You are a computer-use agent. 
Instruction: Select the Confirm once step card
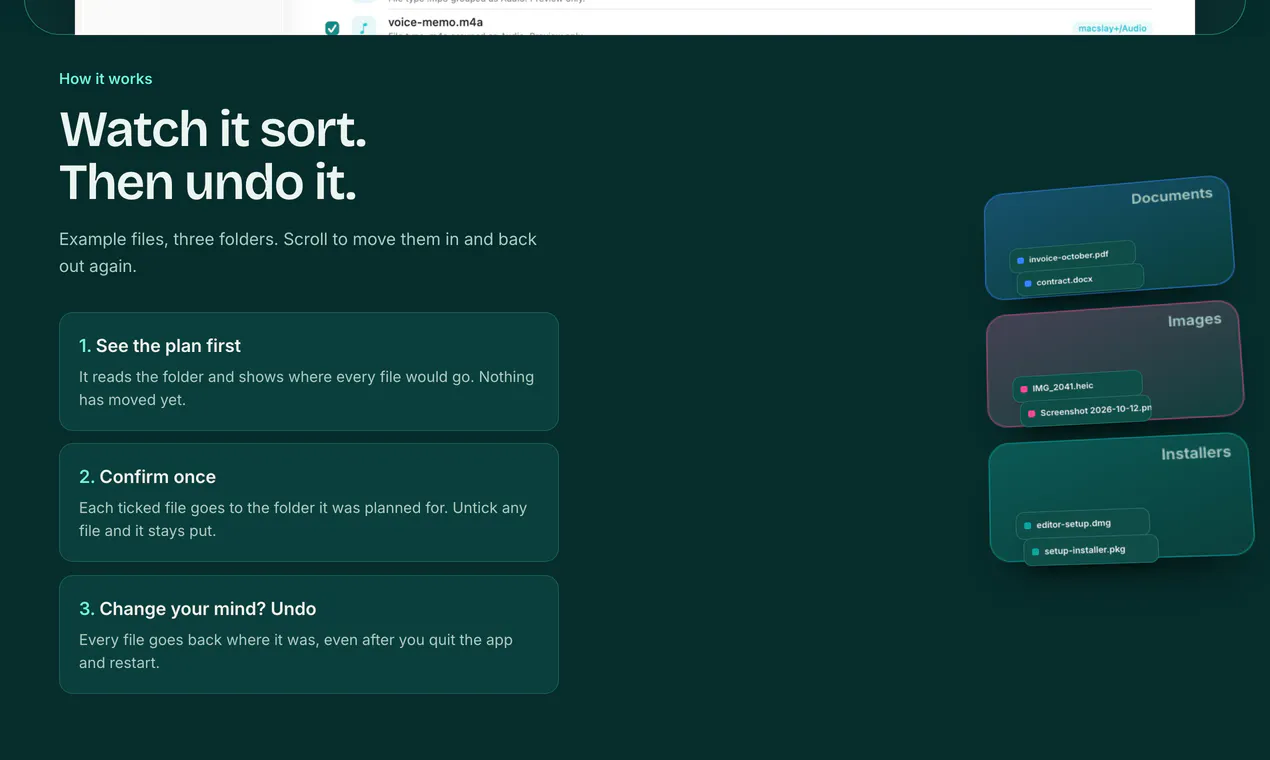[x=309, y=502]
